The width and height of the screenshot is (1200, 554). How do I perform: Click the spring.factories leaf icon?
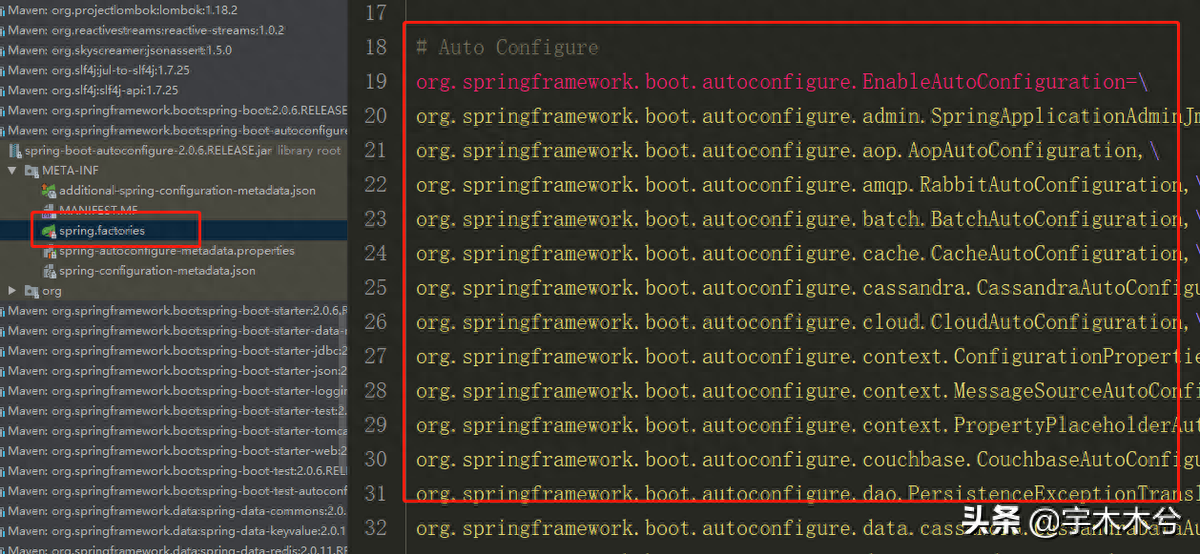[x=49, y=231]
